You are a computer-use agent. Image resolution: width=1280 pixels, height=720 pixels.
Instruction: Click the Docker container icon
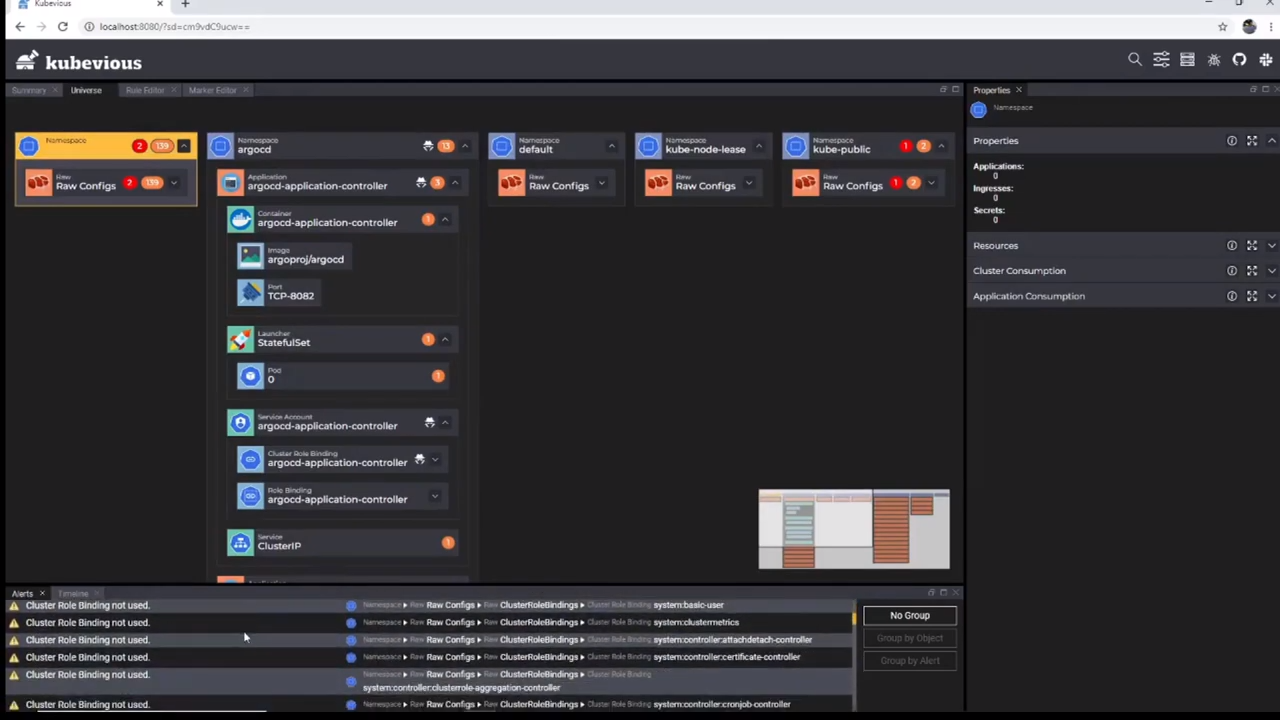[241, 220]
